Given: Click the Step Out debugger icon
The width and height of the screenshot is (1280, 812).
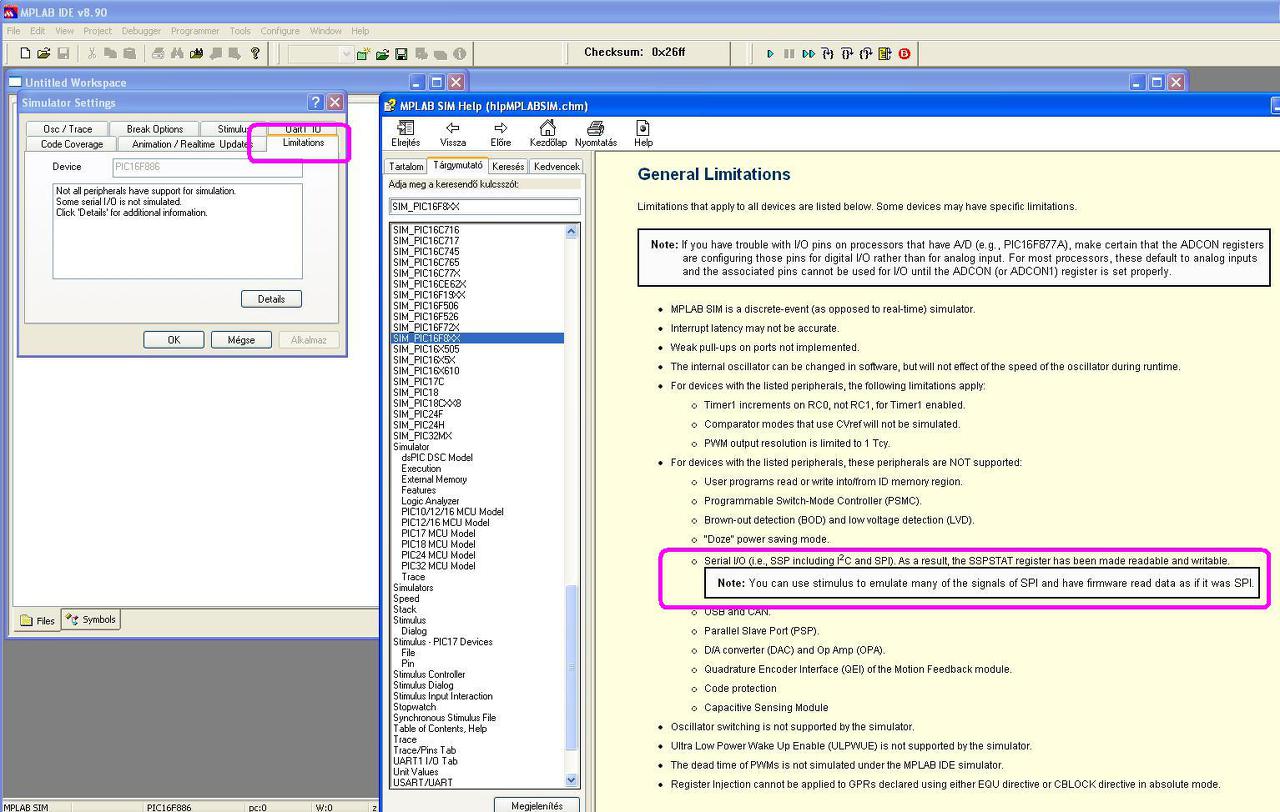Looking at the screenshot, I should [x=866, y=53].
